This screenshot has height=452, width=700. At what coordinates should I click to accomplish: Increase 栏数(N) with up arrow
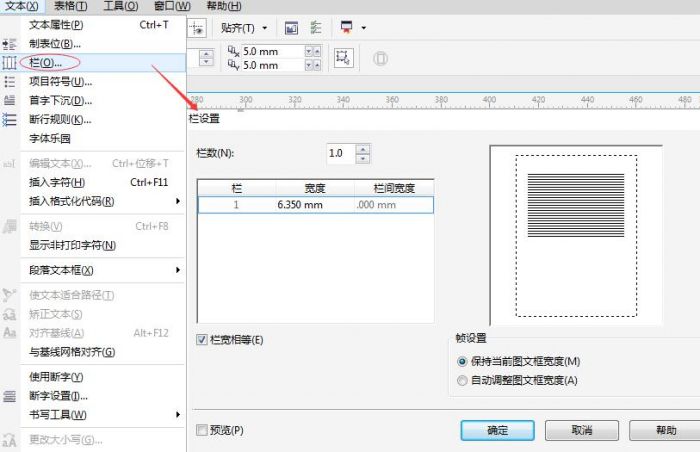(363, 149)
